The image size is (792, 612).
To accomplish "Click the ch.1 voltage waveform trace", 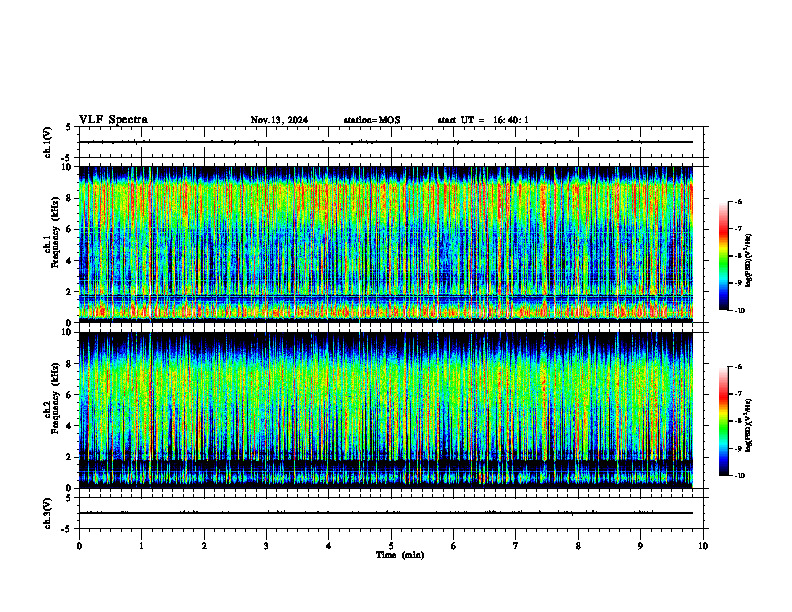I will click(x=386, y=142).
